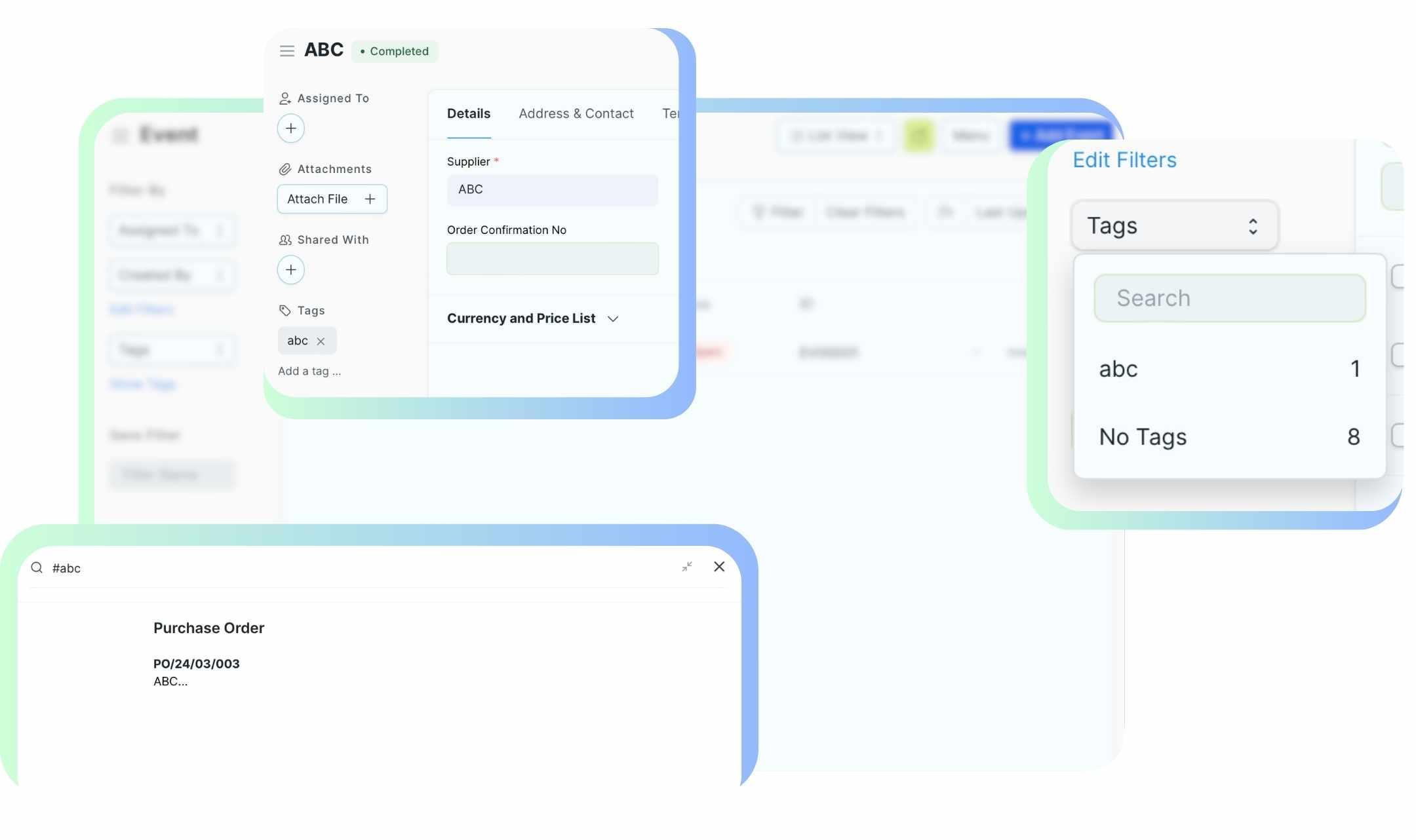
Task: Click the search magnifier icon
Action: (37, 568)
